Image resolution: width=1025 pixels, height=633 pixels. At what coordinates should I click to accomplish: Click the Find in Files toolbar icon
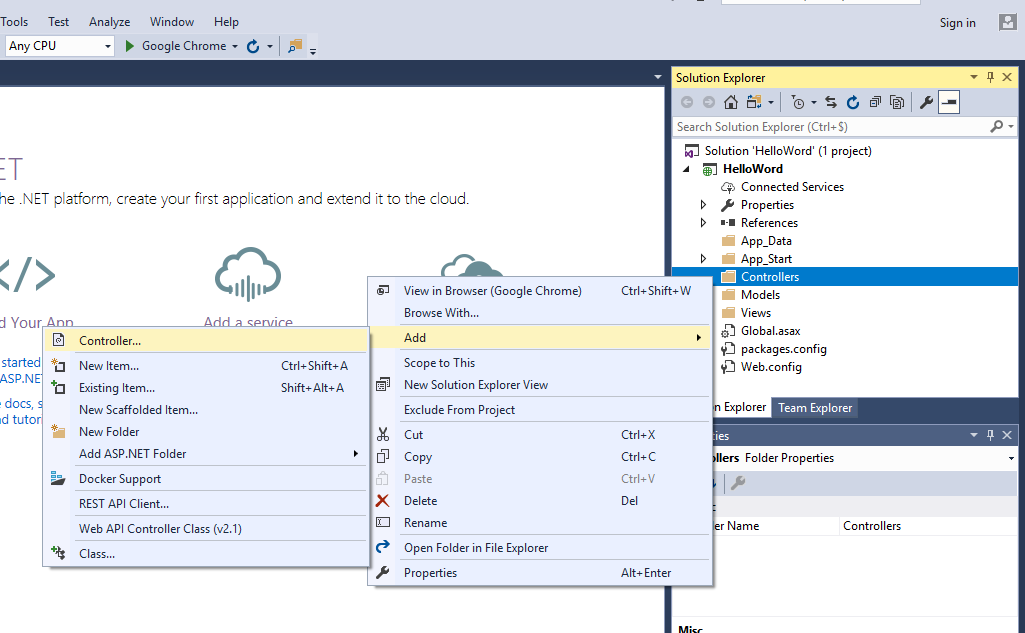coord(295,45)
